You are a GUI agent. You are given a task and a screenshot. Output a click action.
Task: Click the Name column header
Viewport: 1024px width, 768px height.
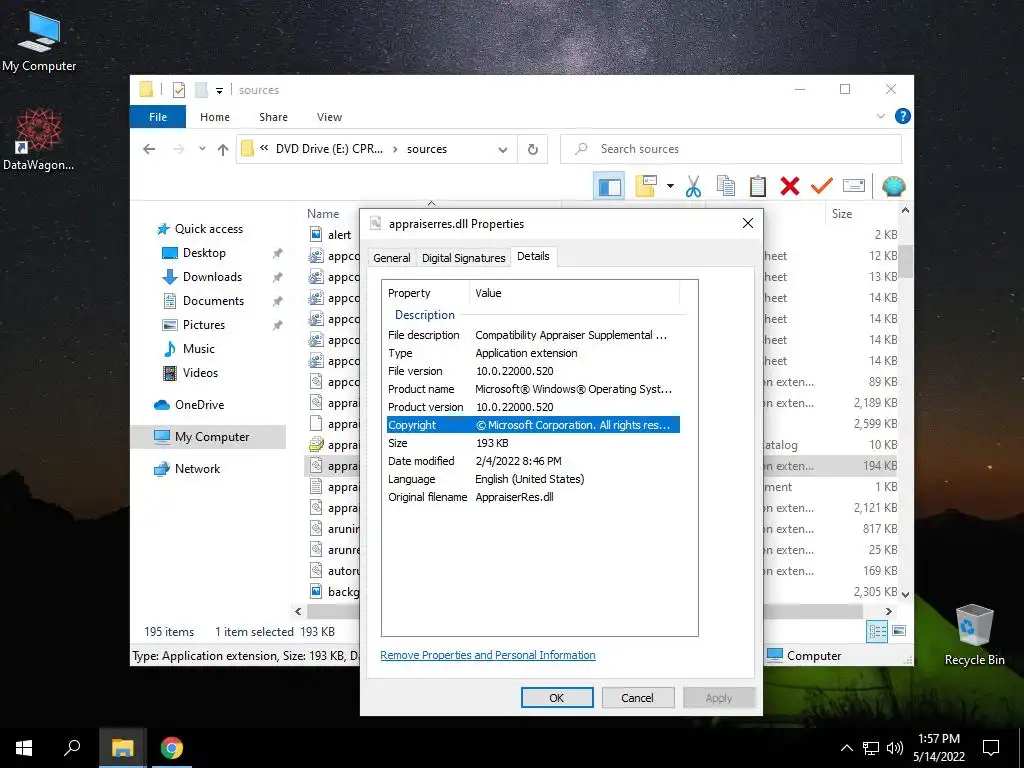[x=323, y=214]
